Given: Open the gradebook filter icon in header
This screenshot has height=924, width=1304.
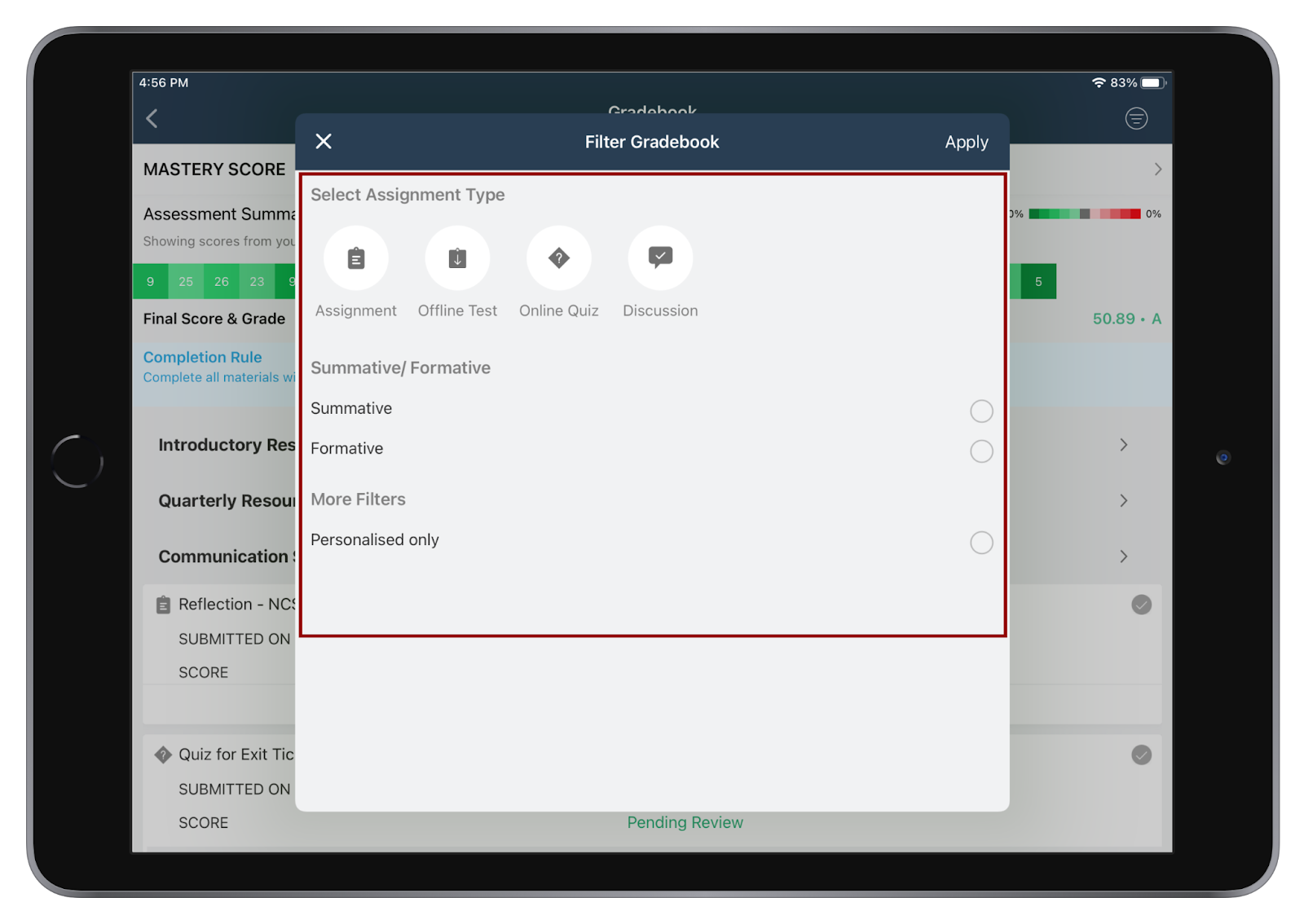Looking at the screenshot, I should coord(1136,119).
